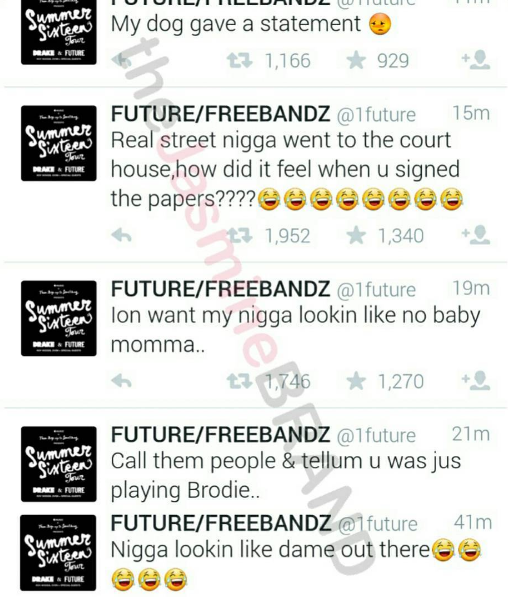508x597 pixels.
Task: Open @1future handle on 21m tweet
Action: click(376, 436)
